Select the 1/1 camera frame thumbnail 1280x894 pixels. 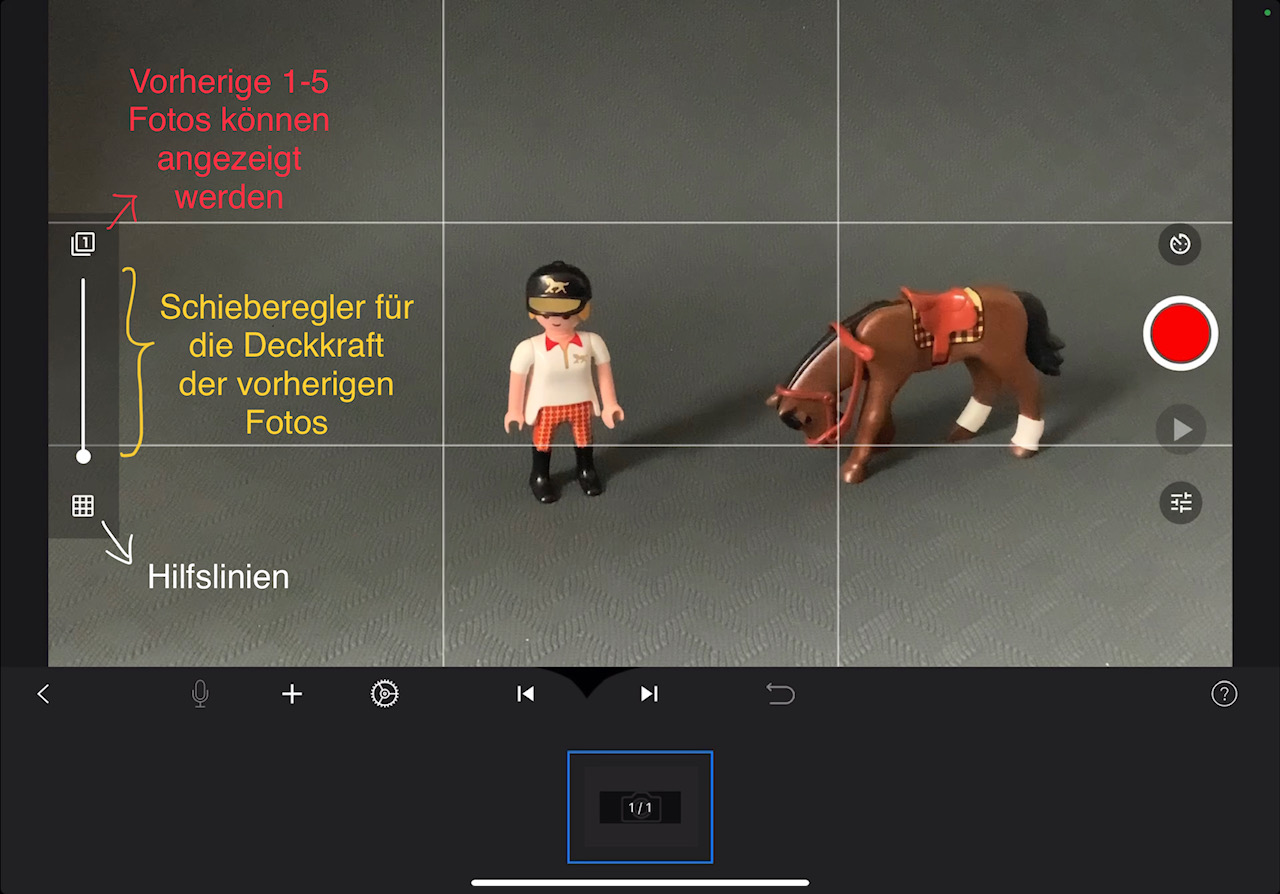pyautogui.click(x=640, y=807)
